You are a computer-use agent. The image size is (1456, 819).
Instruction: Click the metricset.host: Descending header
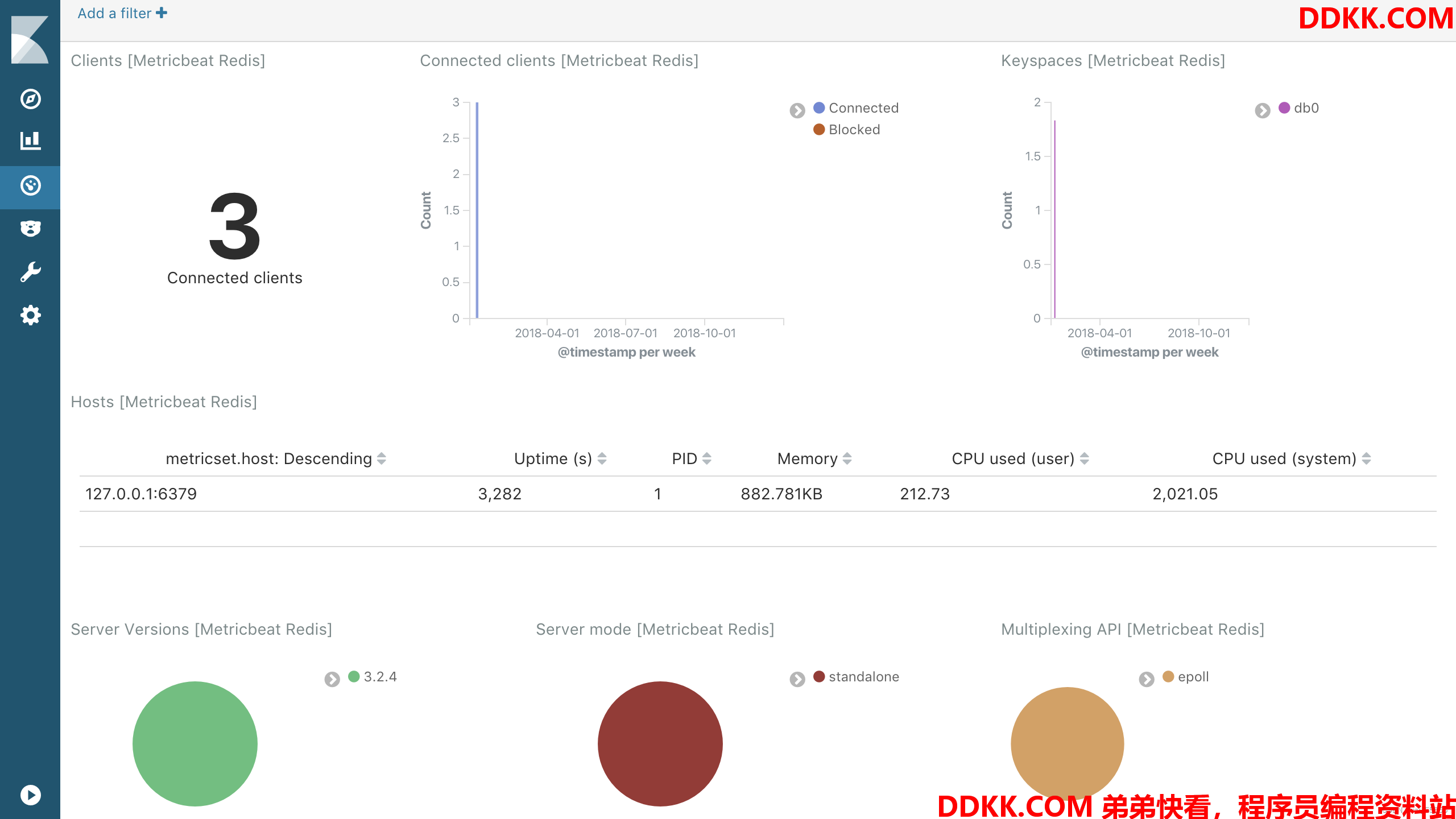[268, 458]
